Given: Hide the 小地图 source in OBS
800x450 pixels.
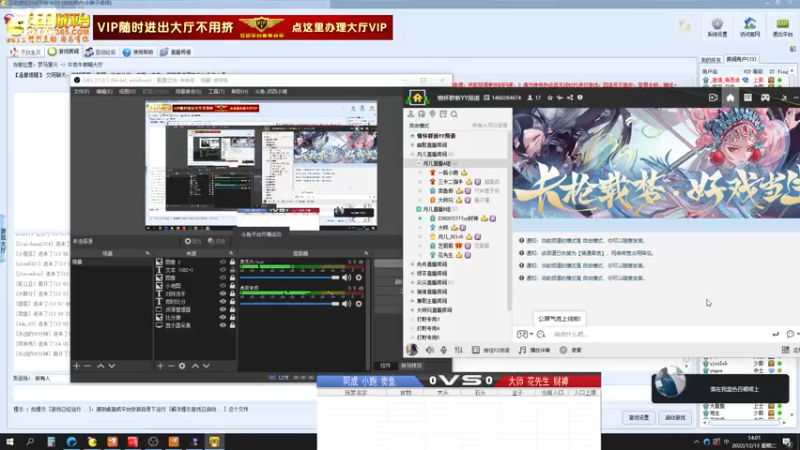Looking at the screenshot, I should pyautogui.click(x=222, y=286).
